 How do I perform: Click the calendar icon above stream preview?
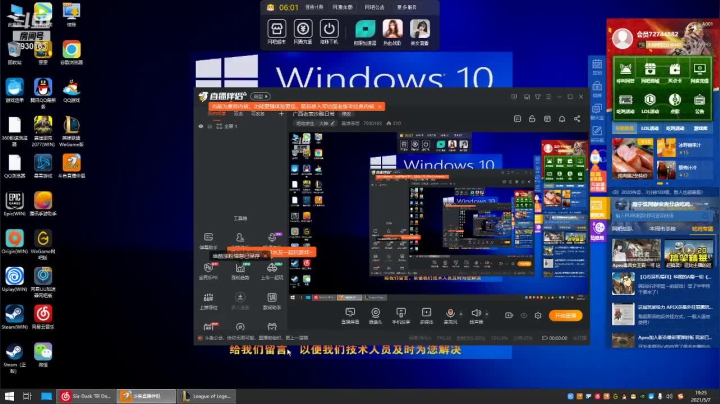(x=547, y=119)
